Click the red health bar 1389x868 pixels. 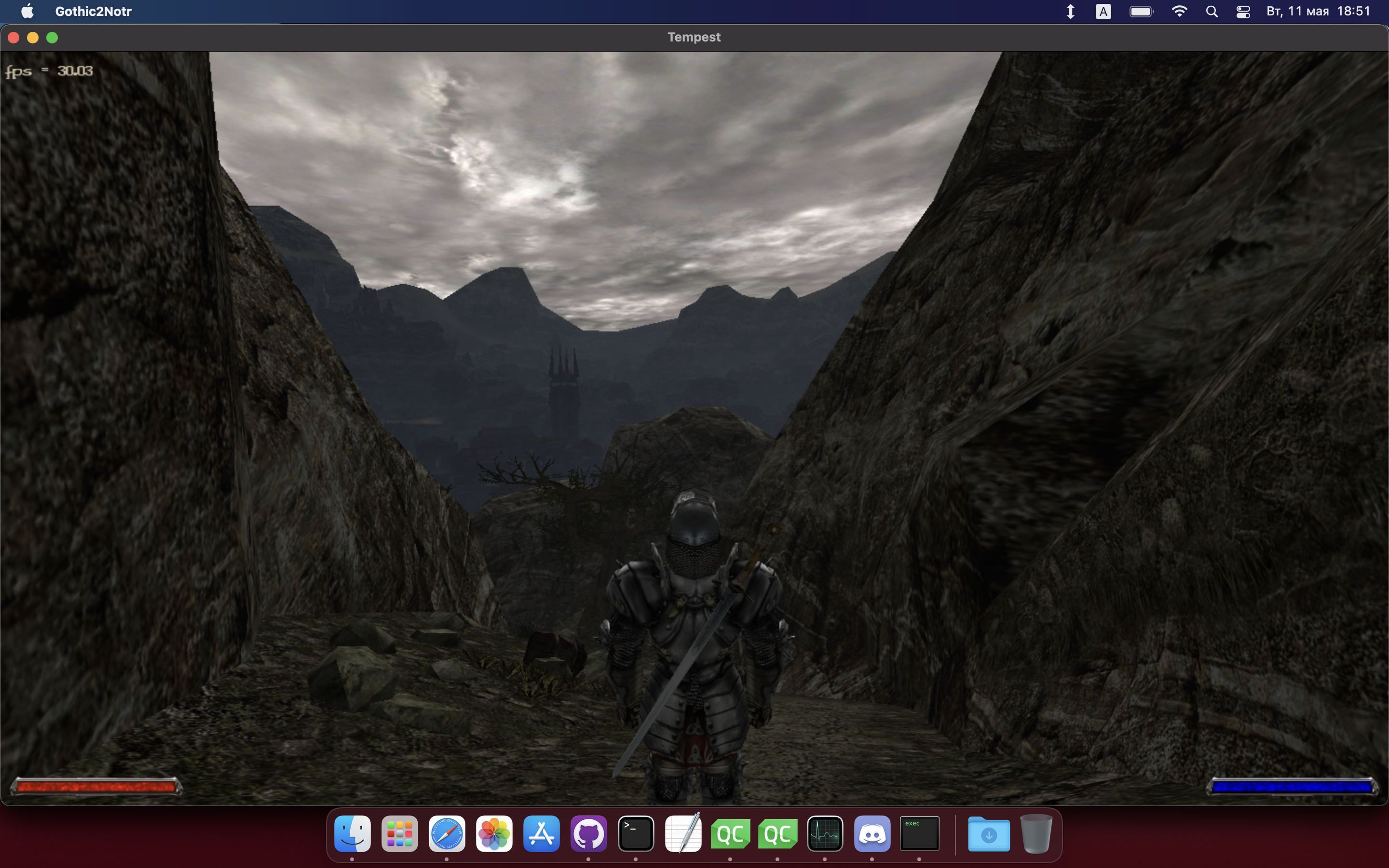tap(96, 787)
